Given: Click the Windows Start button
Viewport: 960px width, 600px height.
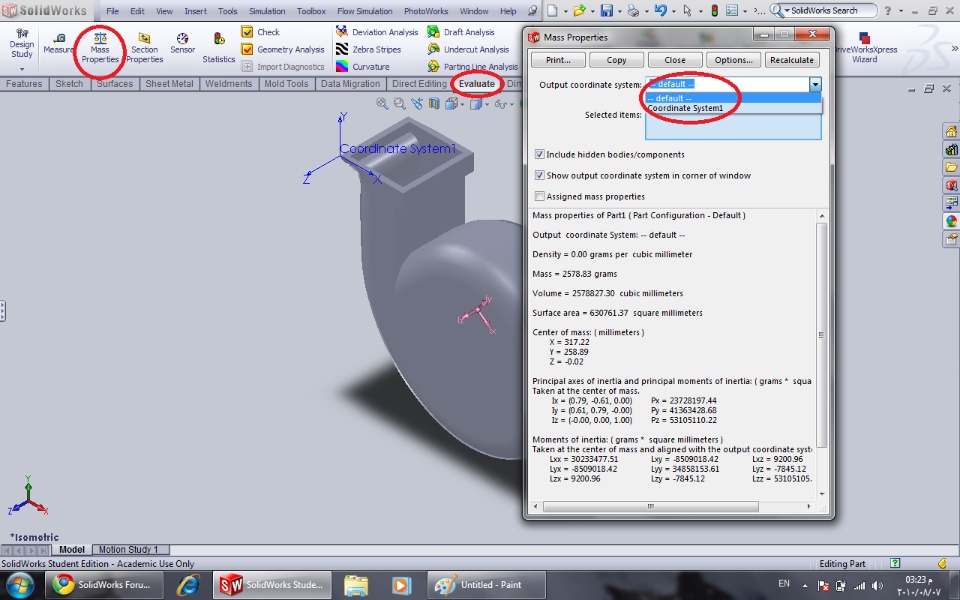Looking at the screenshot, I should coord(20,585).
